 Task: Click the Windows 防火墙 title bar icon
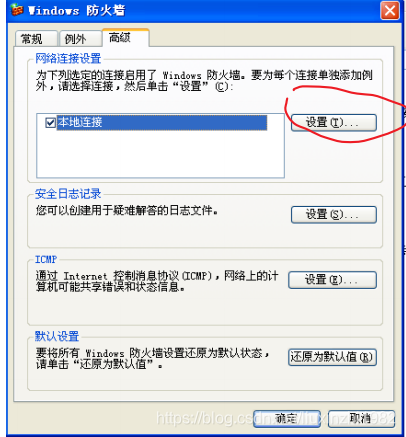[x=17, y=10]
